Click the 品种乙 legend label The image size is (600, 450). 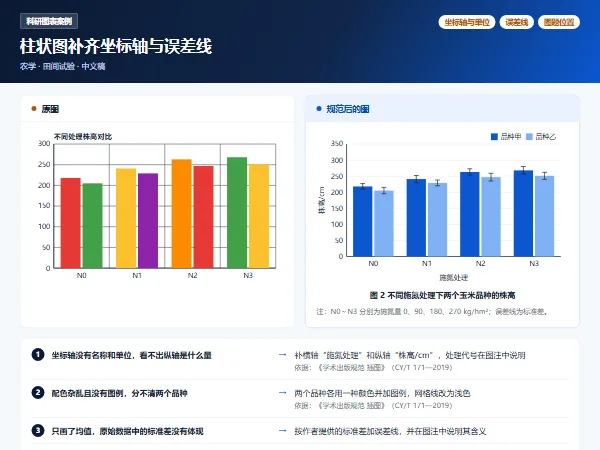pyautogui.click(x=546, y=137)
